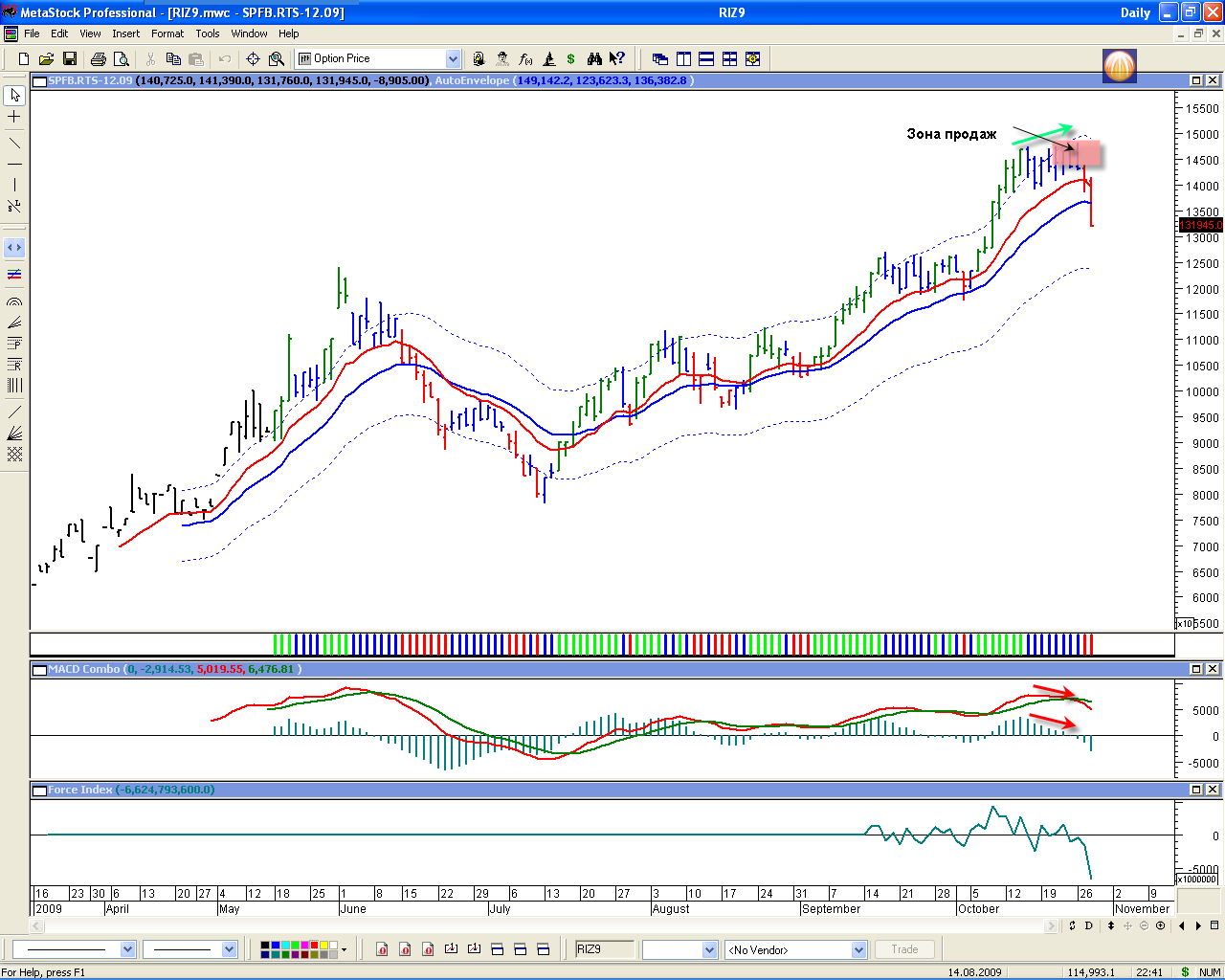Image resolution: width=1225 pixels, height=980 pixels.
Task: Print the chart using printer icon
Action: (98, 58)
